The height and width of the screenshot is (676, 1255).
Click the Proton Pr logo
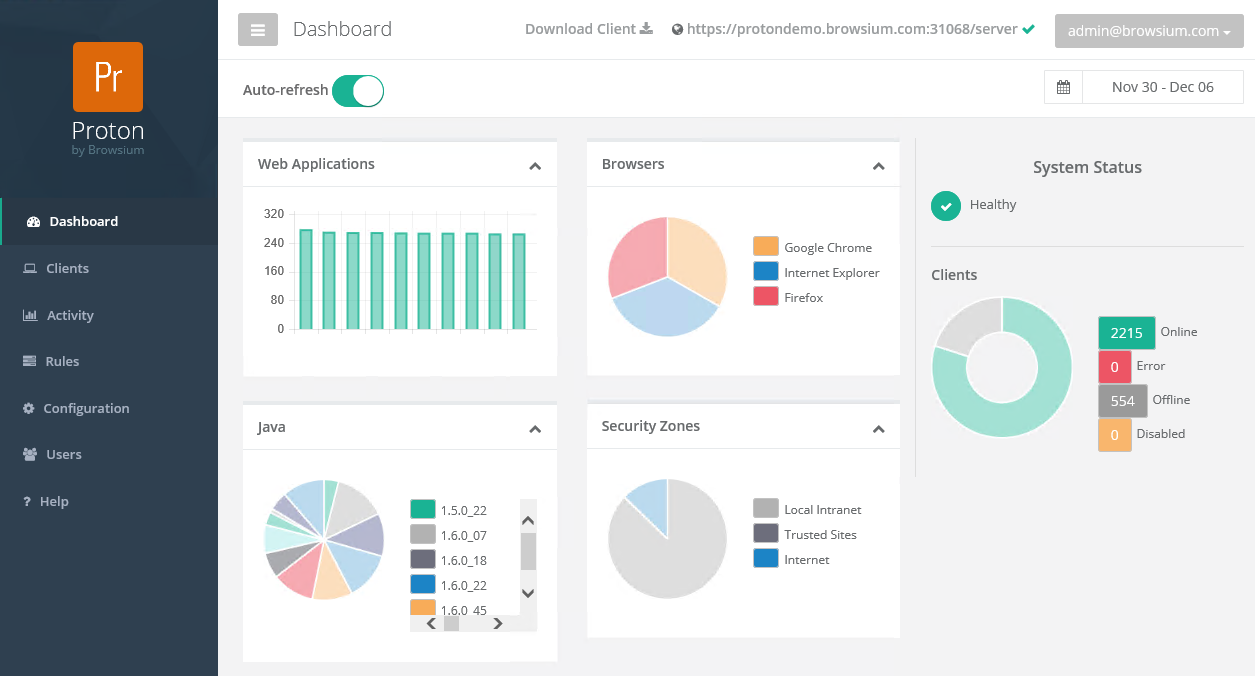(108, 77)
